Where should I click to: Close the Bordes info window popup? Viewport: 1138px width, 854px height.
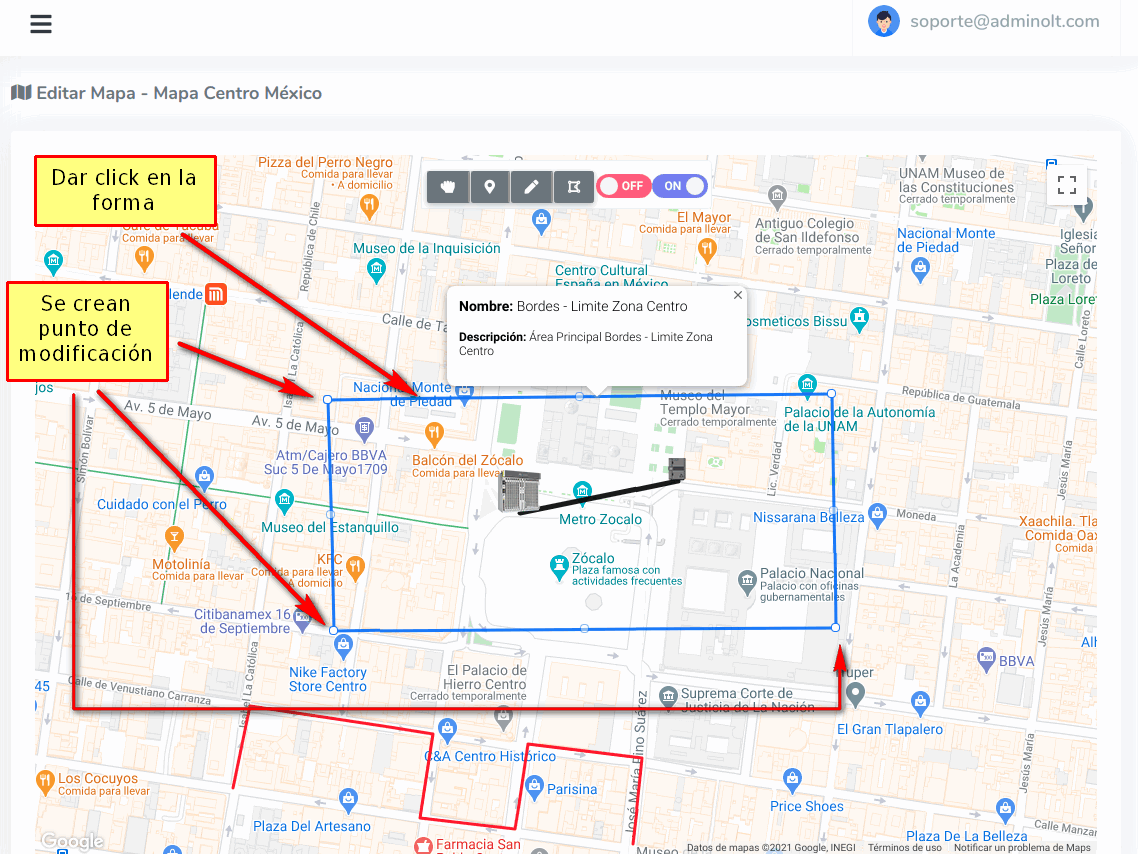pos(738,295)
